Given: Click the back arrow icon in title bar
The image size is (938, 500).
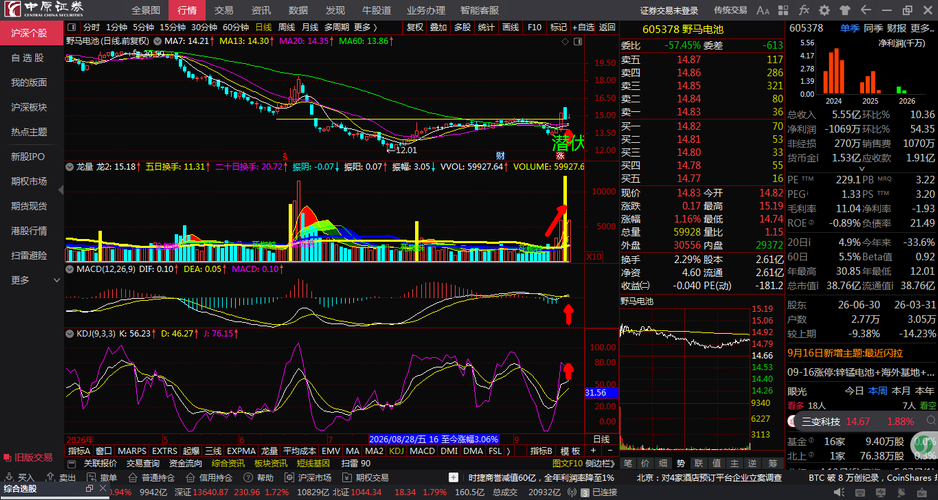Looking at the screenshot, I should [865, 10].
